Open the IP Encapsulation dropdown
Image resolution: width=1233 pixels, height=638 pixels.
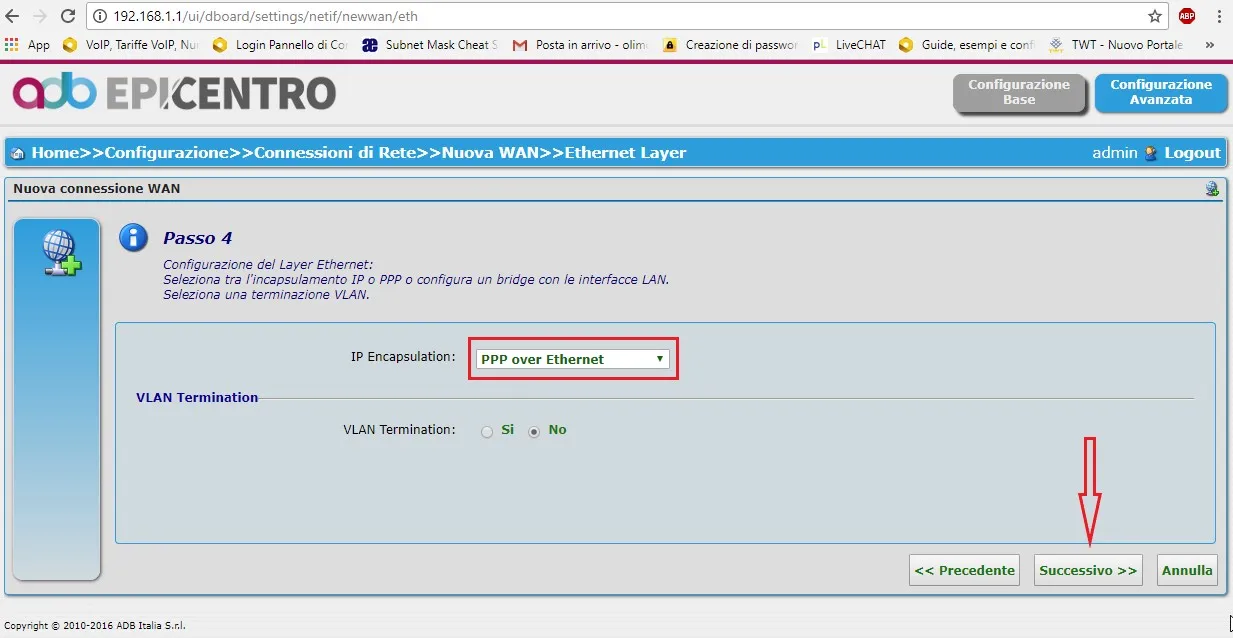coord(573,359)
